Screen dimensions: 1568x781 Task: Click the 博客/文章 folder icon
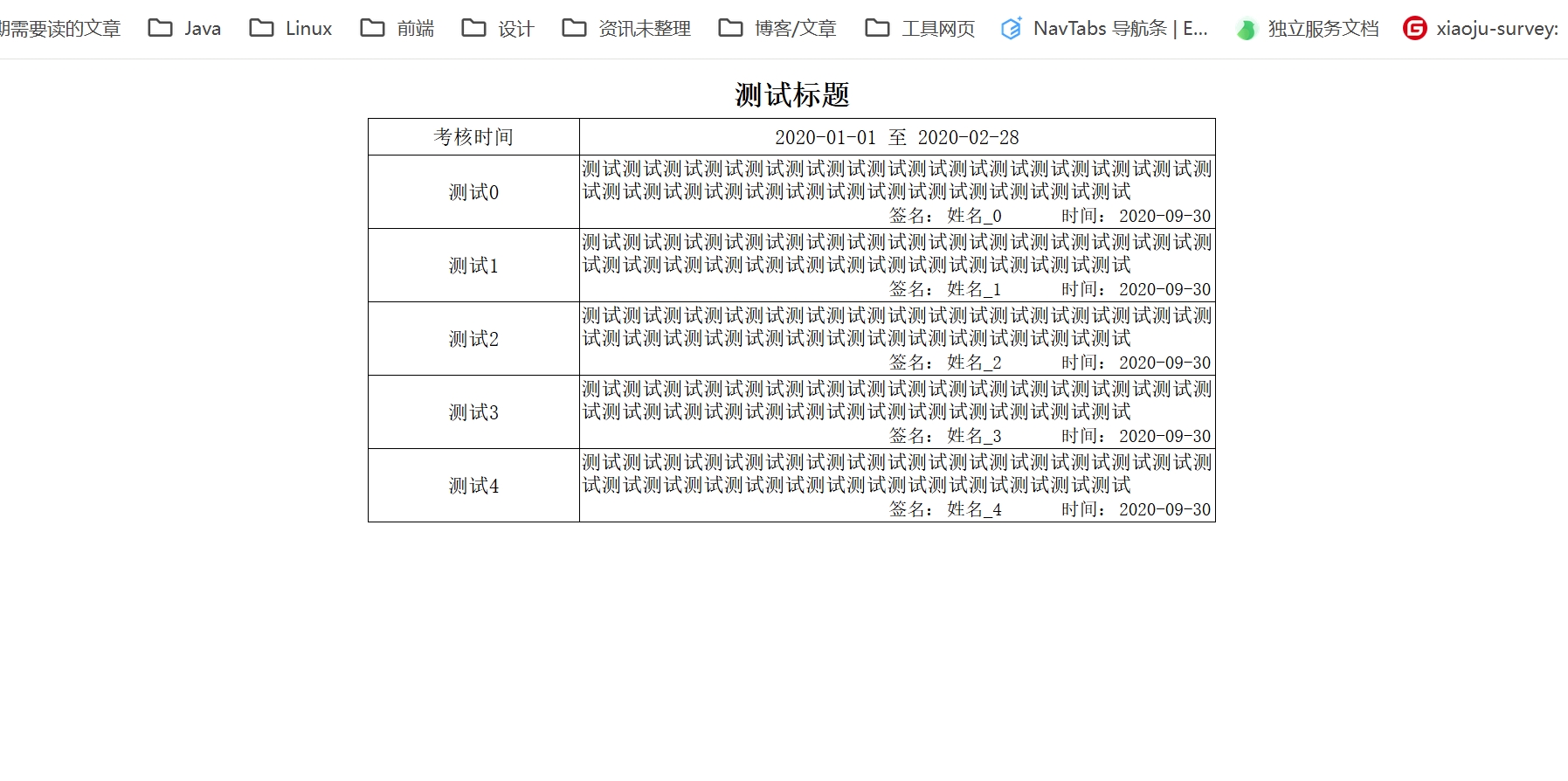coord(730,28)
